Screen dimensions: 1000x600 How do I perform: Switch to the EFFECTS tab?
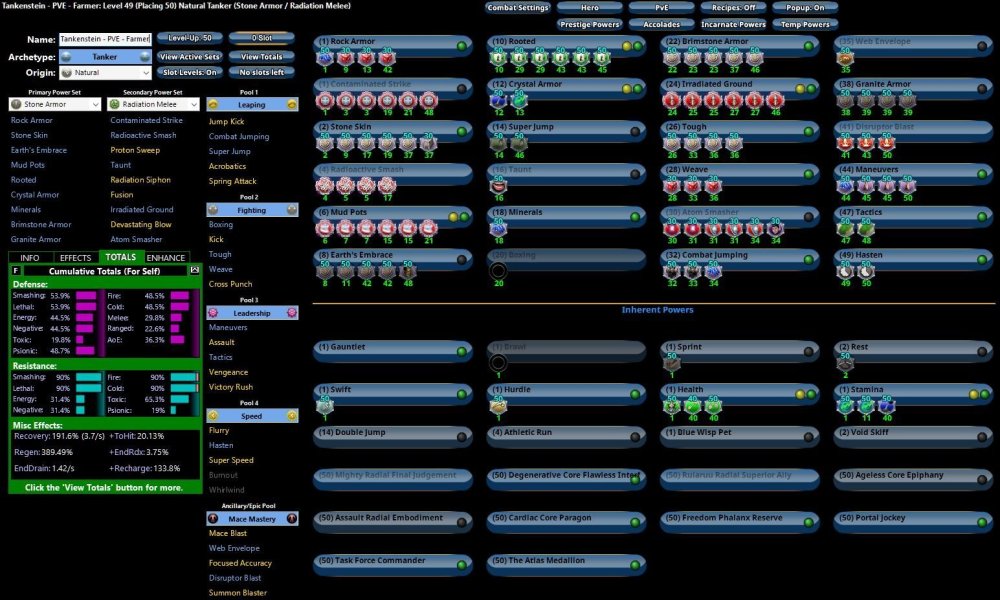75,257
